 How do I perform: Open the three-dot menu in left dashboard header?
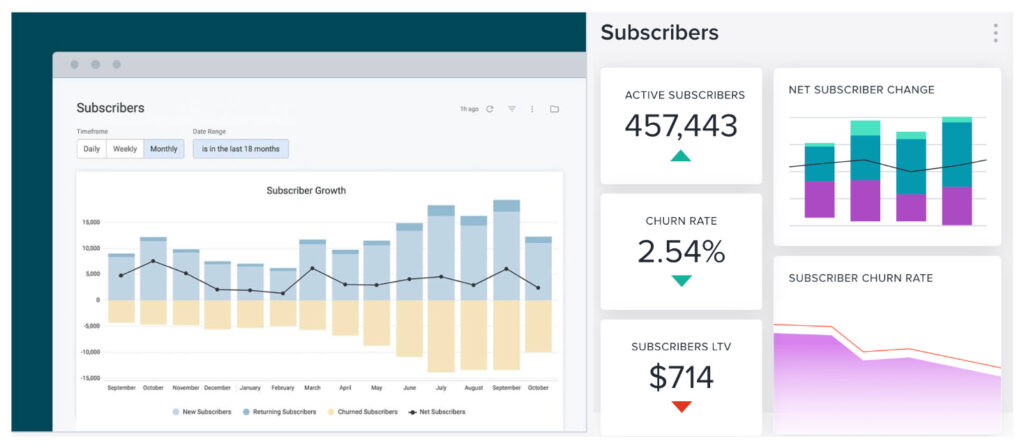coord(532,109)
